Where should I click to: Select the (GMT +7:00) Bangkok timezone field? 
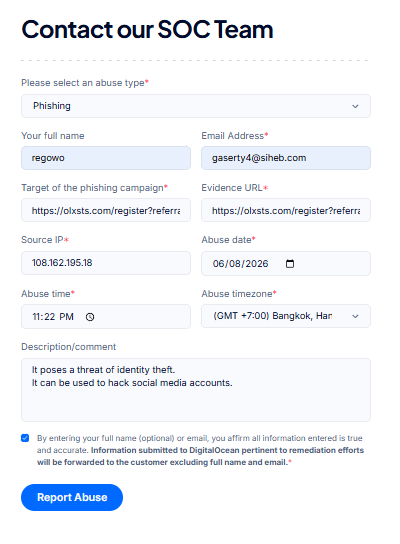coord(286,316)
